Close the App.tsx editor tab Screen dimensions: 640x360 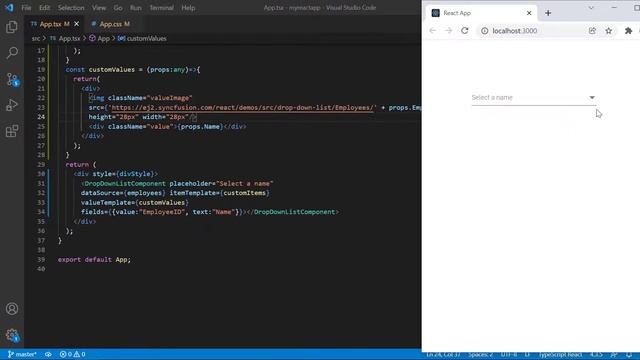[76, 24]
